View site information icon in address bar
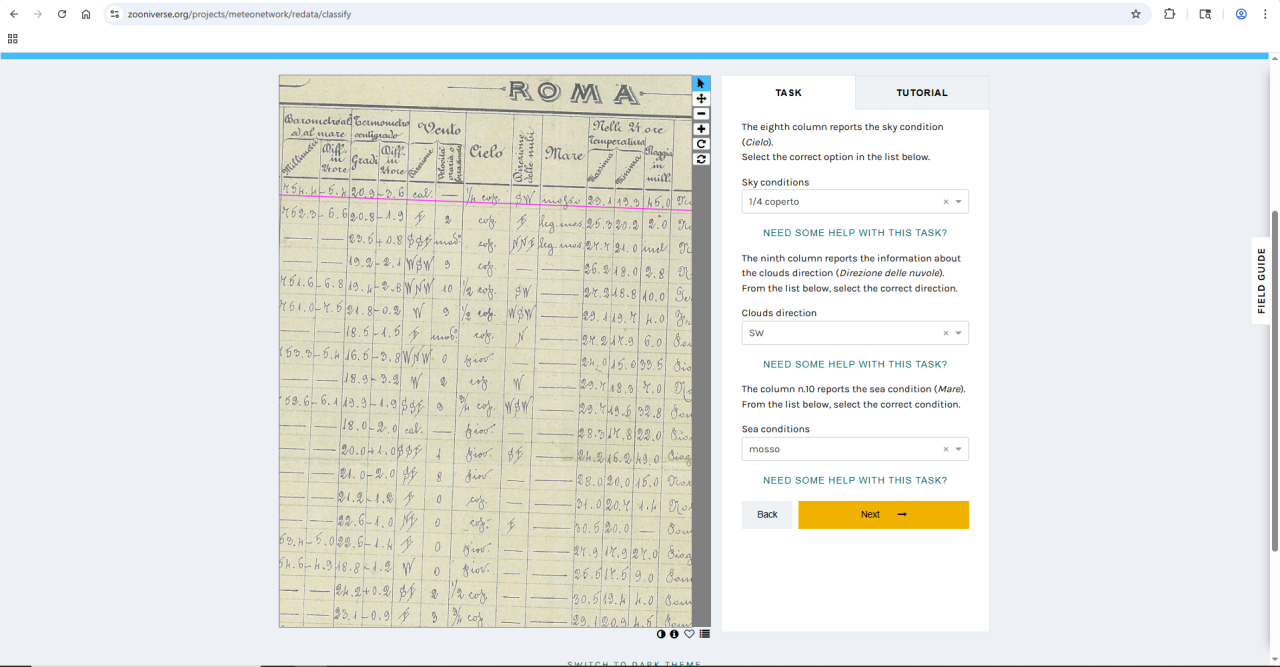Image resolution: width=1280 pixels, height=667 pixels. [x=115, y=14]
